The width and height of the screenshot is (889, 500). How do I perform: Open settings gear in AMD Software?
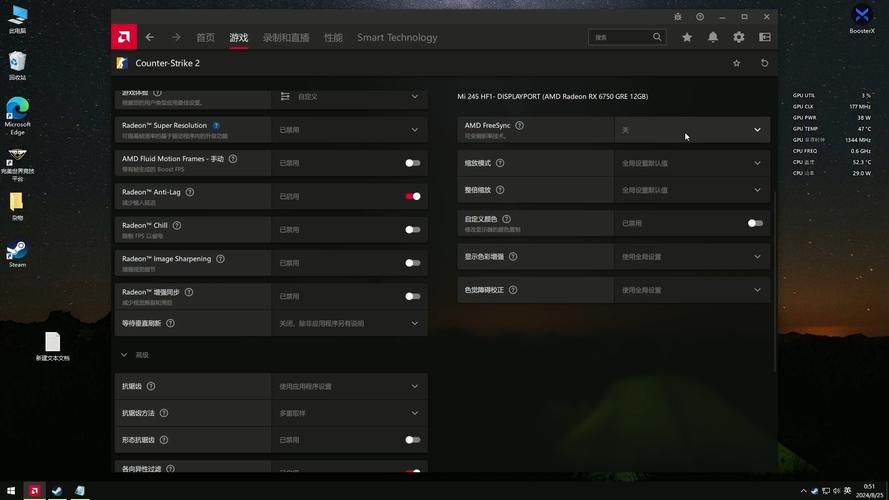point(739,37)
